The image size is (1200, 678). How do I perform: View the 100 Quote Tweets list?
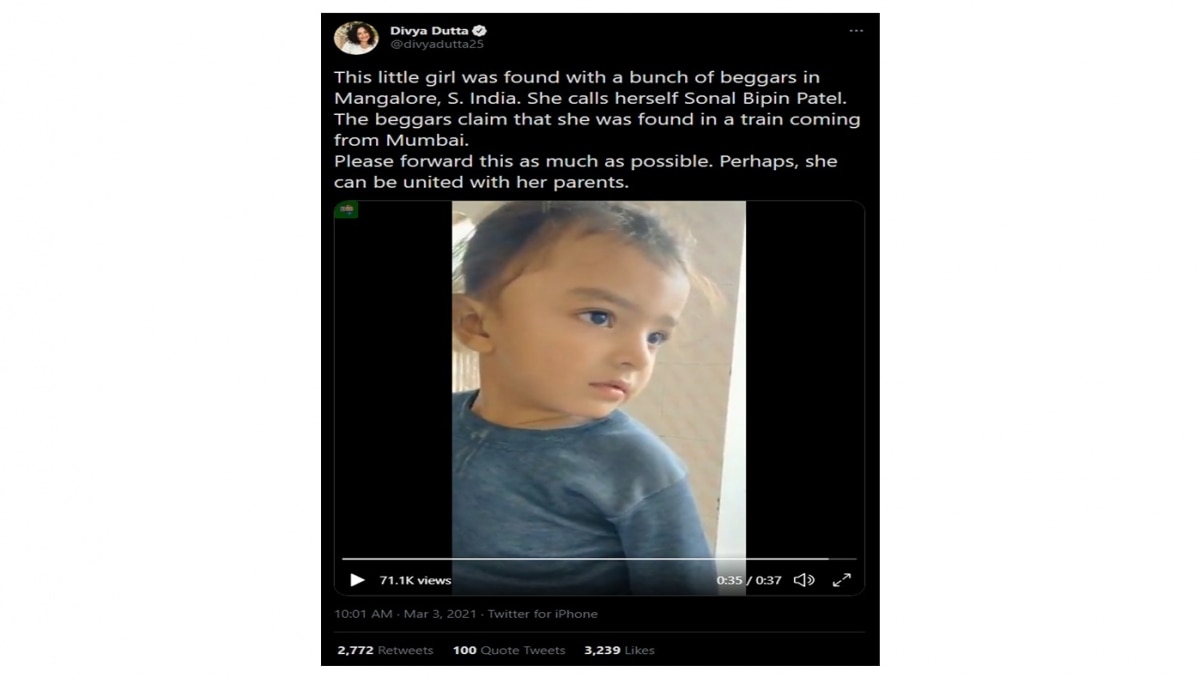click(509, 650)
